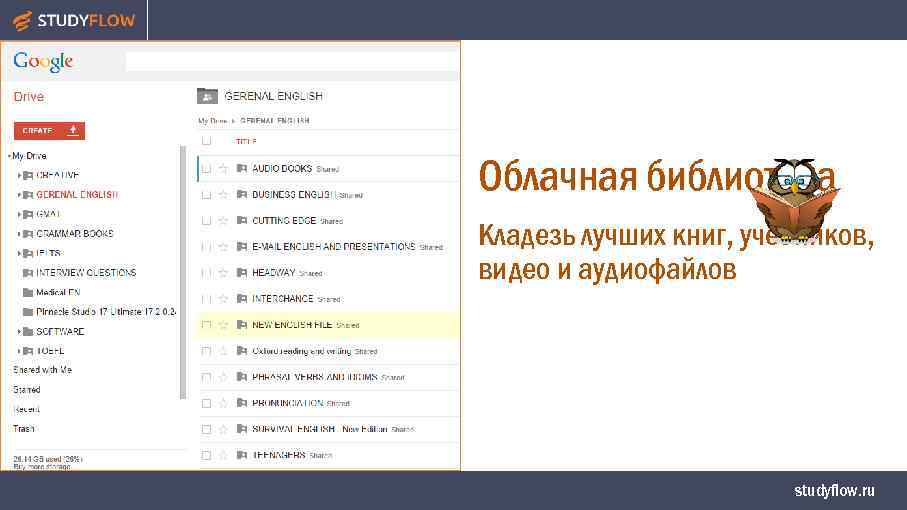This screenshot has height=510, width=907.
Task: Check the TEENAGERS row checkbox
Action: (x=207, y=455)
